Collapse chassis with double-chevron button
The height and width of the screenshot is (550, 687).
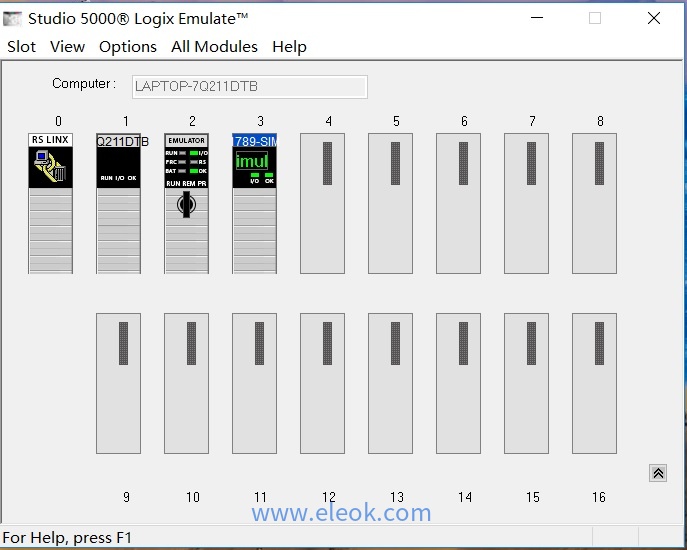658,473
